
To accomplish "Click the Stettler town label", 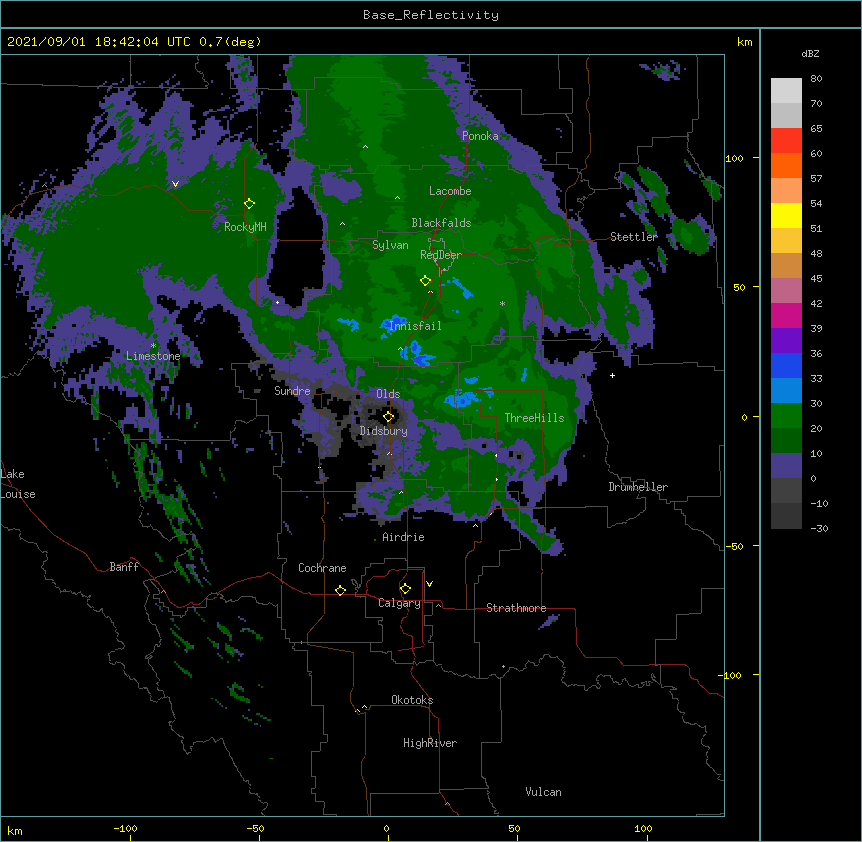I will coord(634,237).
